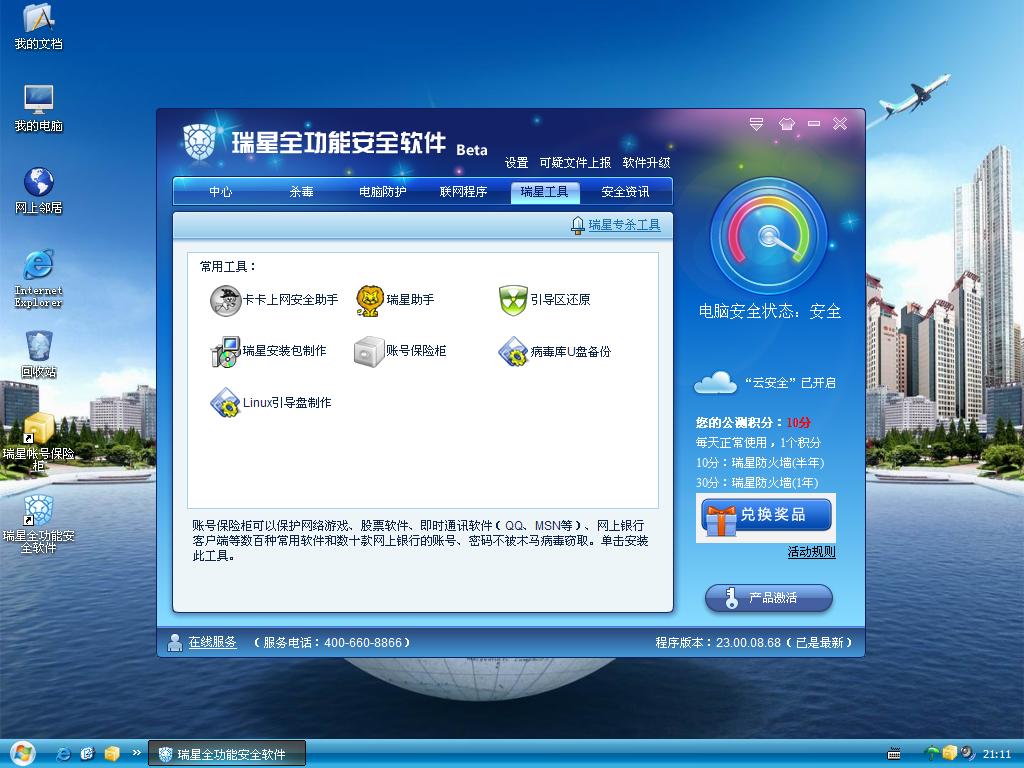
Task: Open 我的文档 desktop icon
Action: (39, 26)
